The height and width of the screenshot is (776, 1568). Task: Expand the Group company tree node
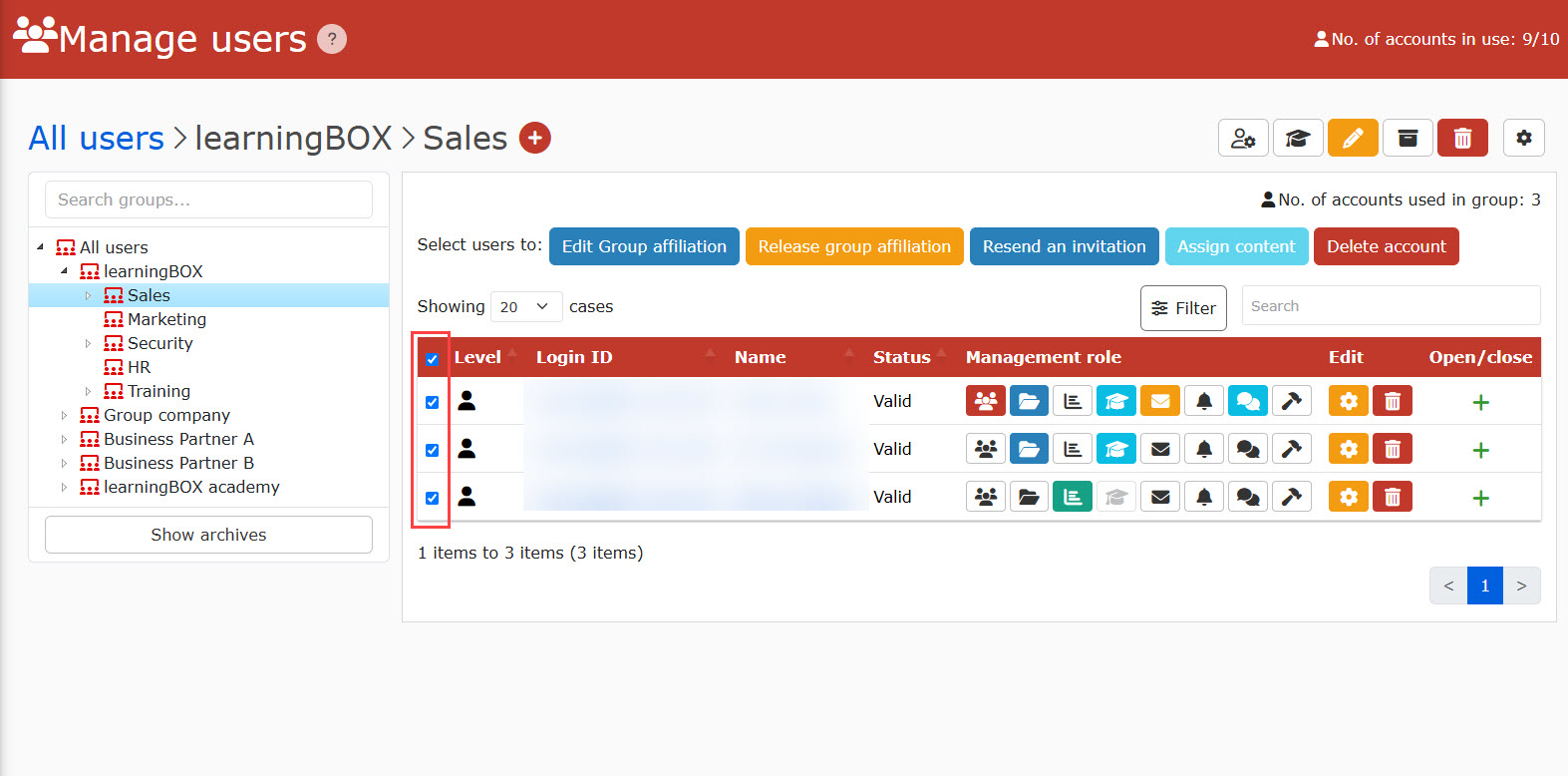click(x=65, y=415)
